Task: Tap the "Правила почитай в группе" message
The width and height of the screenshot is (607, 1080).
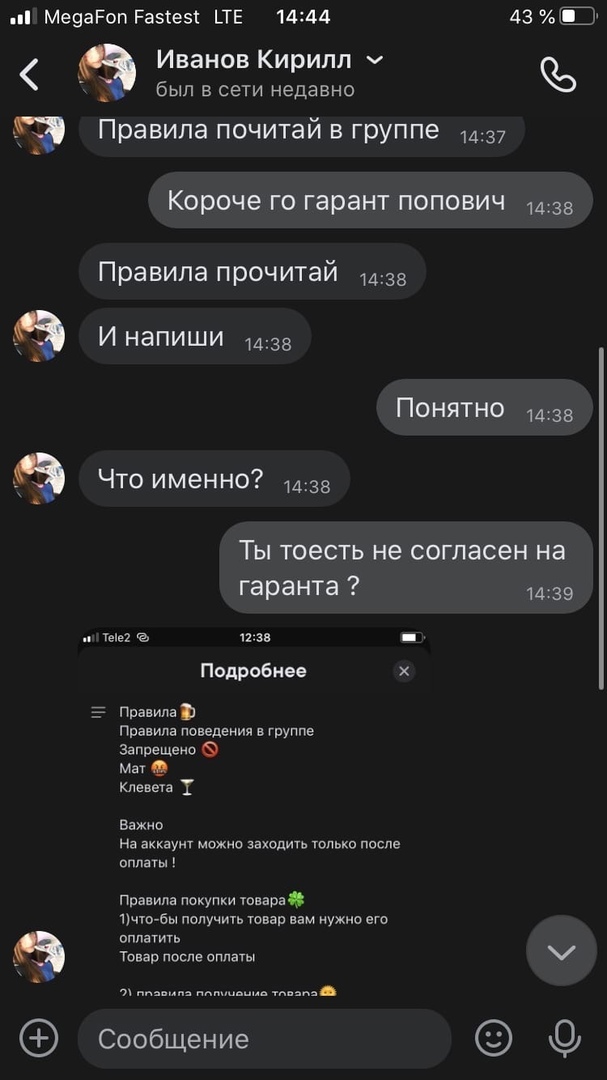Action: coord(302,132)
